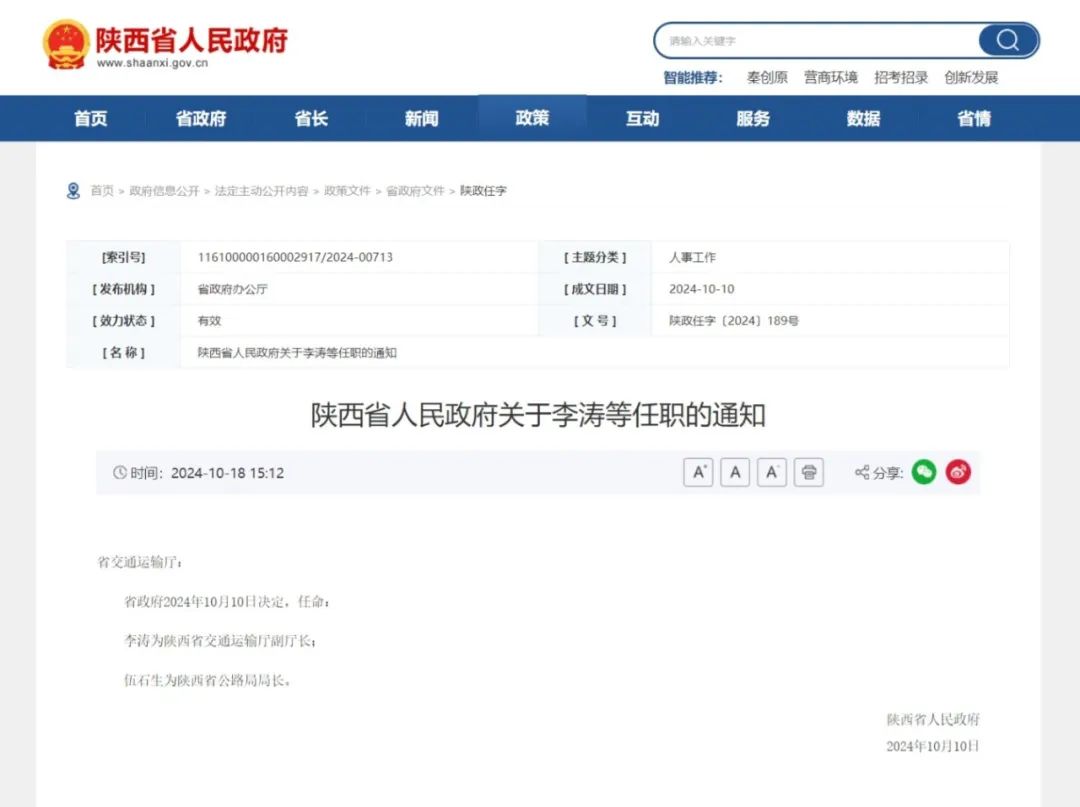Click the 秦创原 recommended link
Viewport: 1080px width, 807px height.
pos(767,78)
